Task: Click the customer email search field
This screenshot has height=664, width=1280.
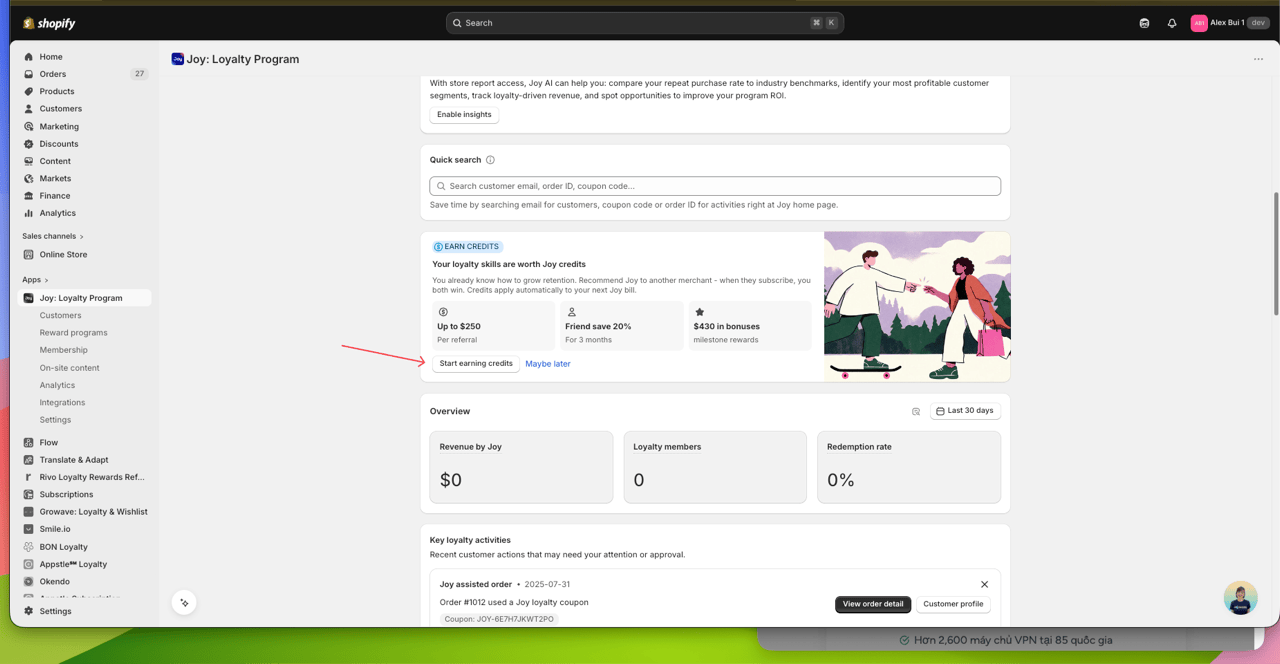Action: coord(715,186)
